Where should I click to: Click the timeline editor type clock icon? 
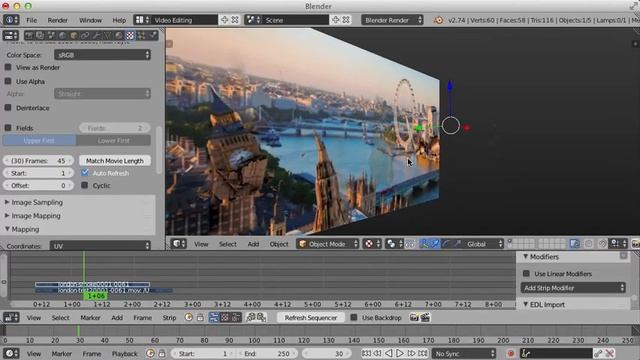coord(11,353)
